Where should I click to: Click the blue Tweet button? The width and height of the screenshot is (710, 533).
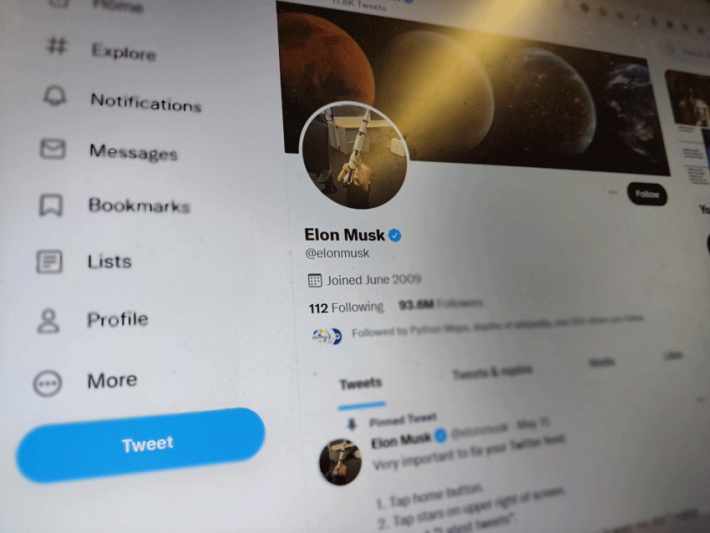click(140, 445)
